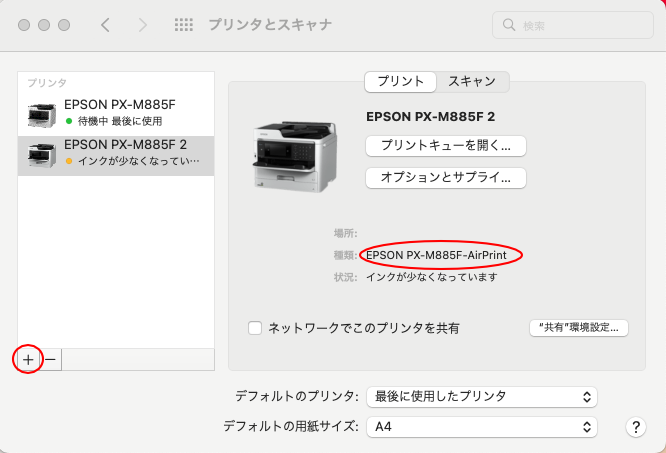Open デフォルトの用紙サイズ dropdown showing A4
The image size is (666, 453).
tap(482, 427)
